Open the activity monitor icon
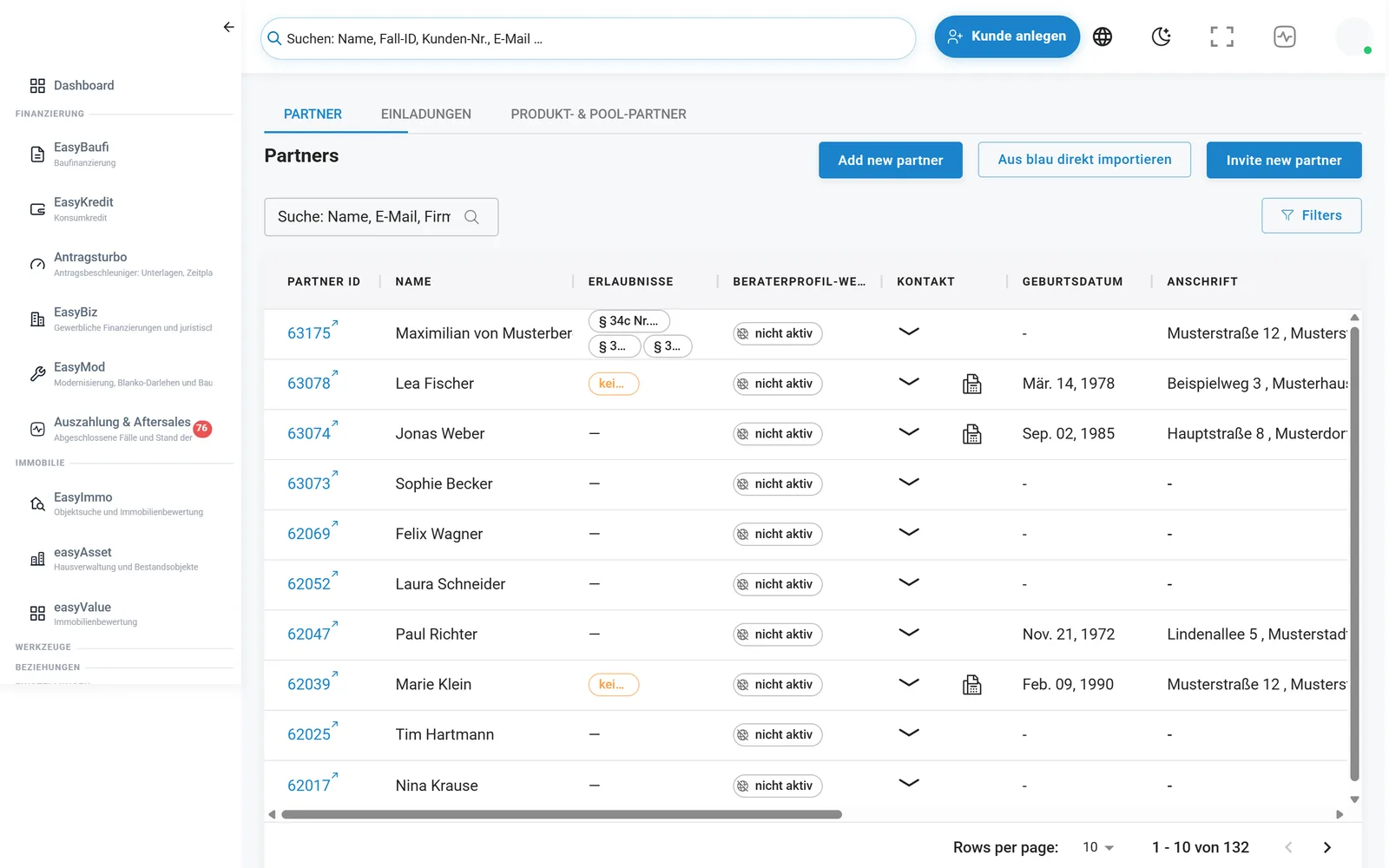 [1285, 36]
